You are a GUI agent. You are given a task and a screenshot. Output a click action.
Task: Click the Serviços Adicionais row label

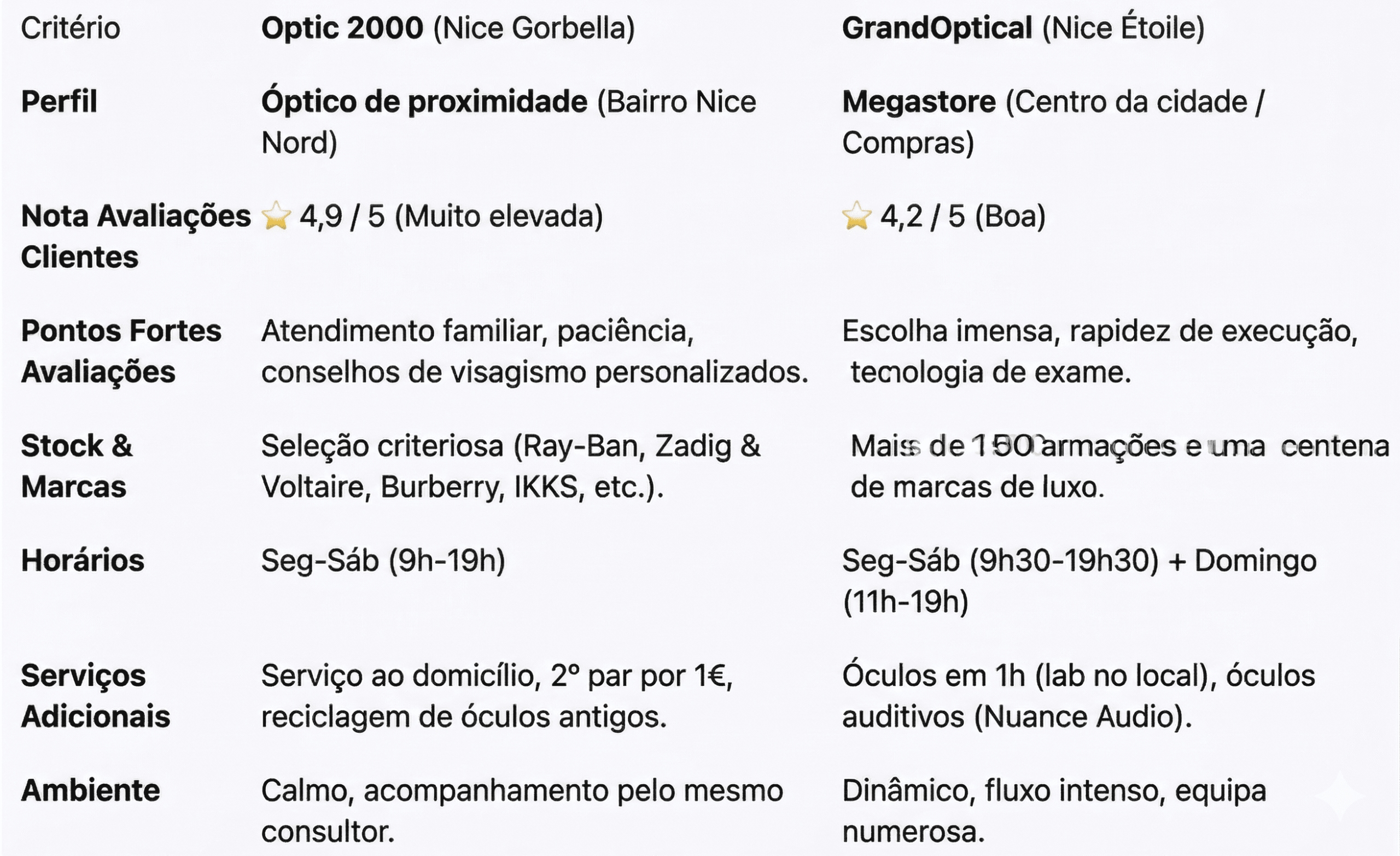[95, 696]
